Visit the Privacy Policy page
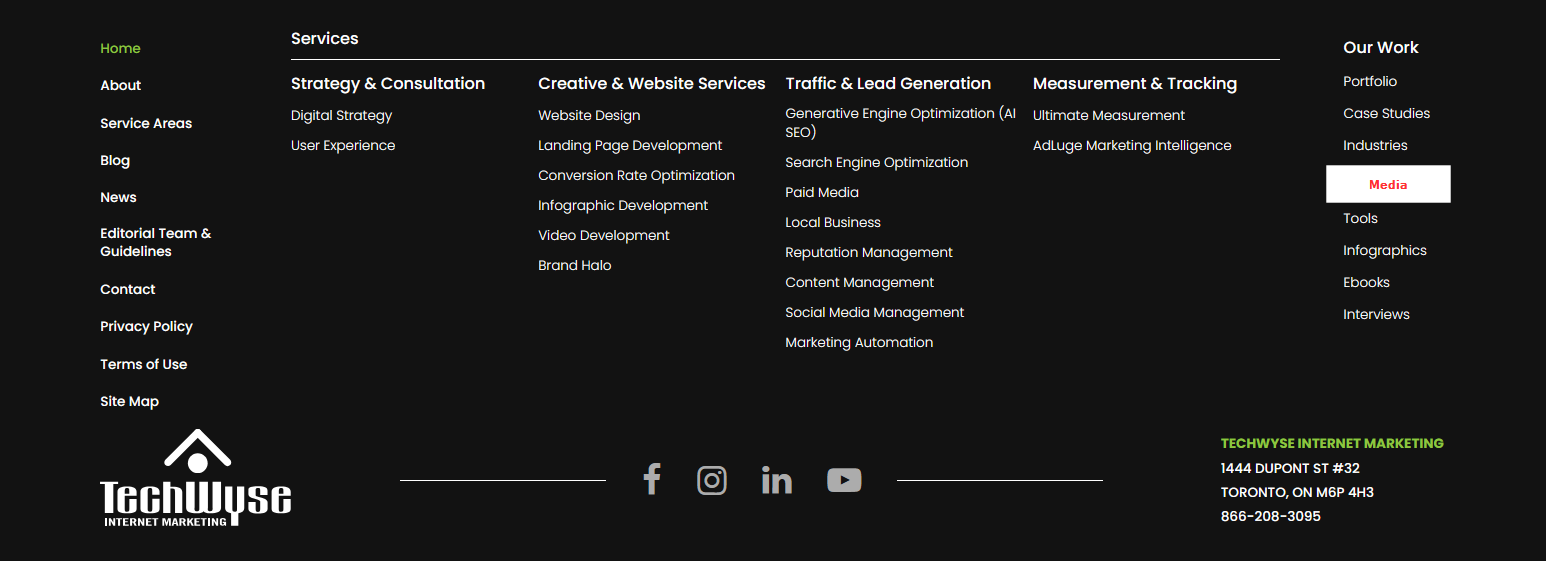 pyautogui.click(x=146, y=326)
